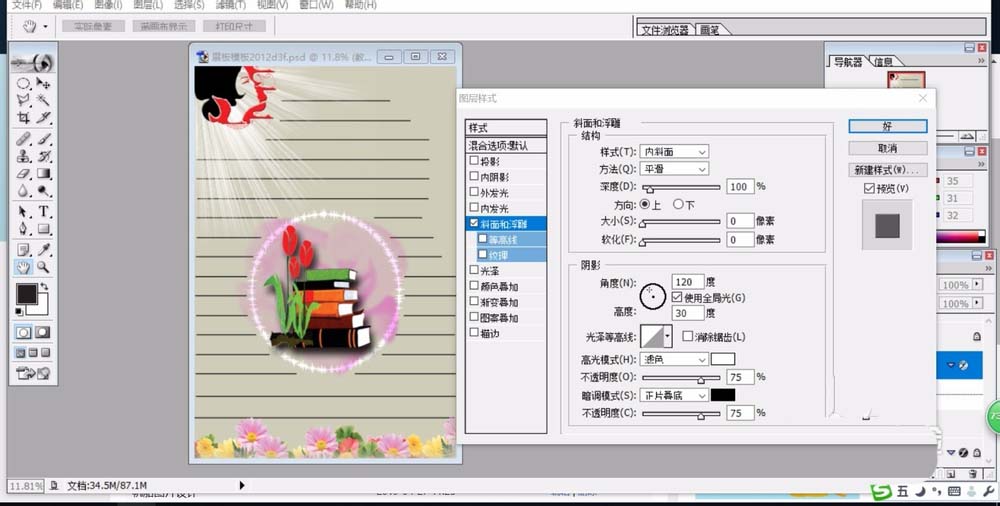Select the Pen tool
This screenshot has height=506, width=1000.
(23, 230)
